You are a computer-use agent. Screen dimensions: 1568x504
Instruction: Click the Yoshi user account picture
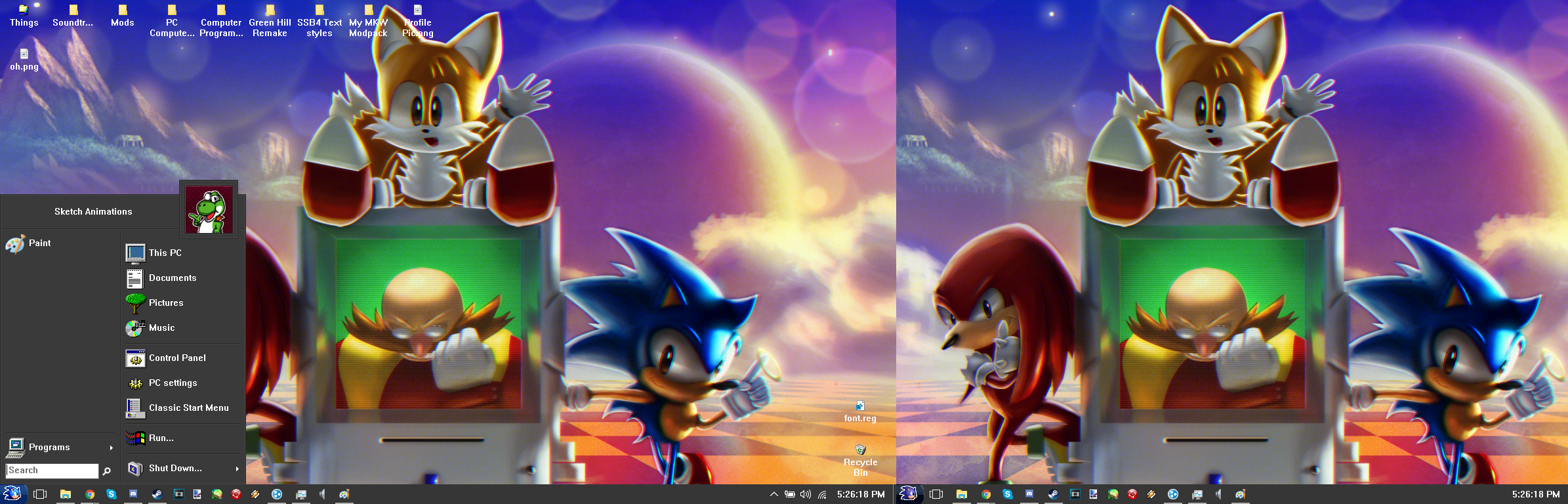click(209, 210)
